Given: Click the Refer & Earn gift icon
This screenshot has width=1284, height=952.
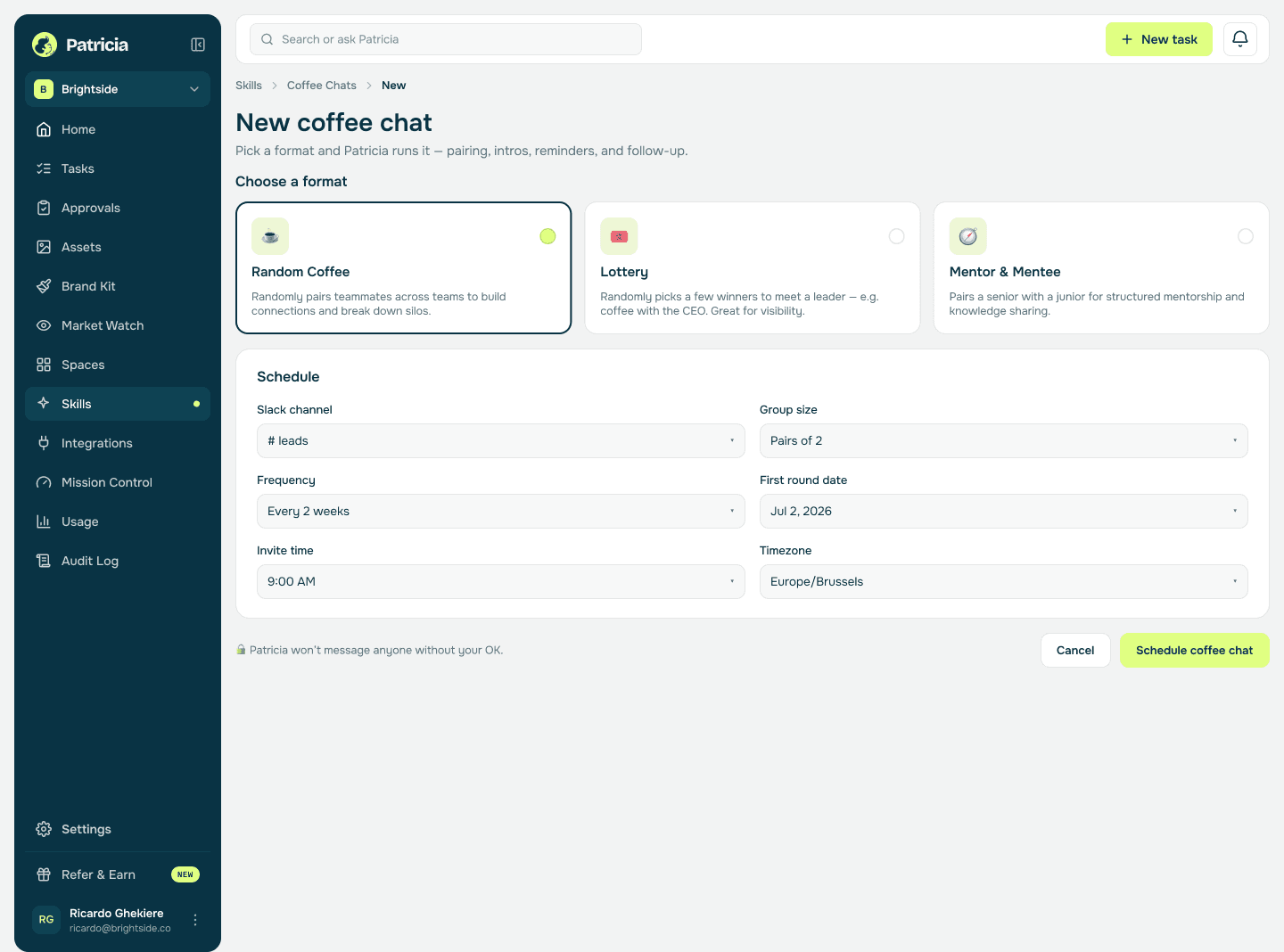Looking at the screenshot, I should tap(44, 874).
